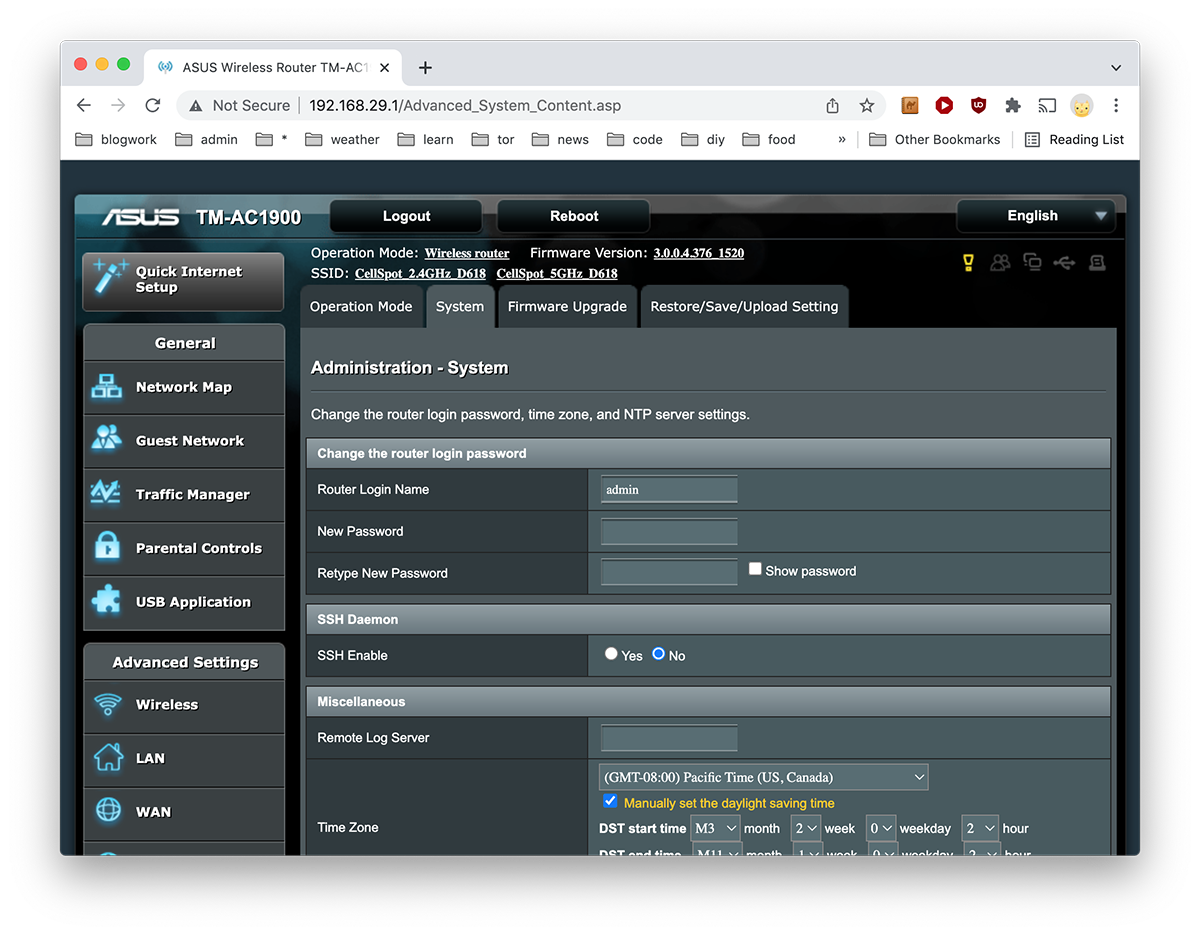Click the Logout button
The image size is (1200, 935).
pos(406,216)
